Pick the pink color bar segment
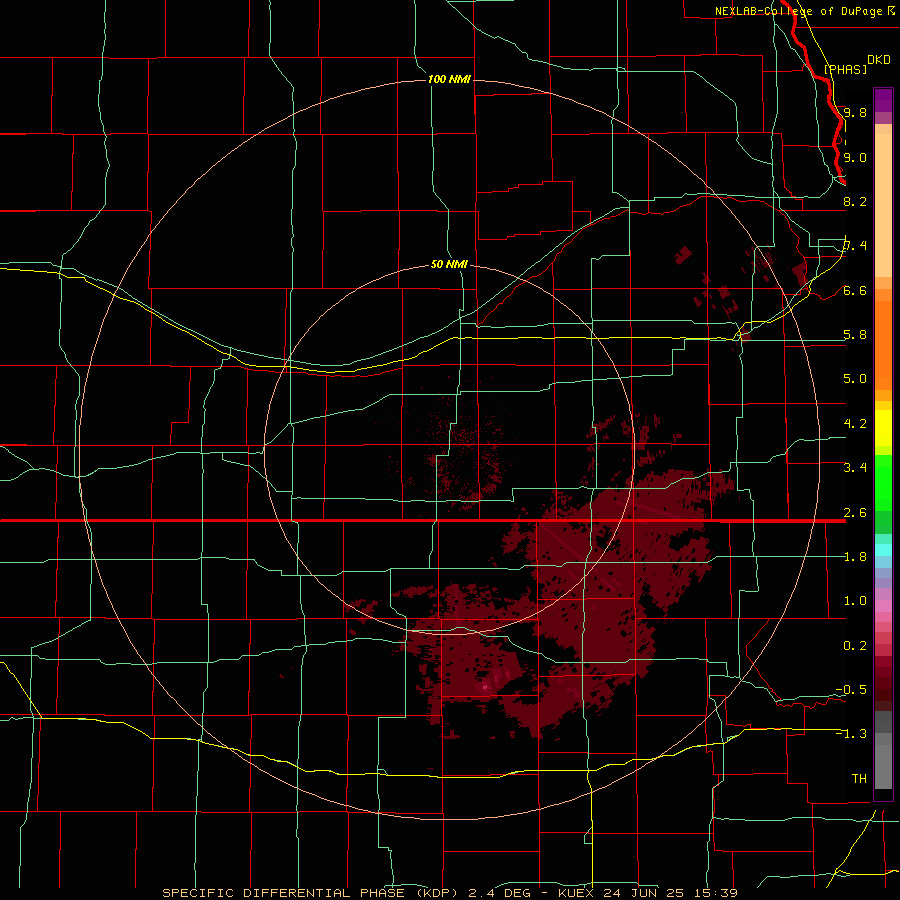 [x=883, y=606]
